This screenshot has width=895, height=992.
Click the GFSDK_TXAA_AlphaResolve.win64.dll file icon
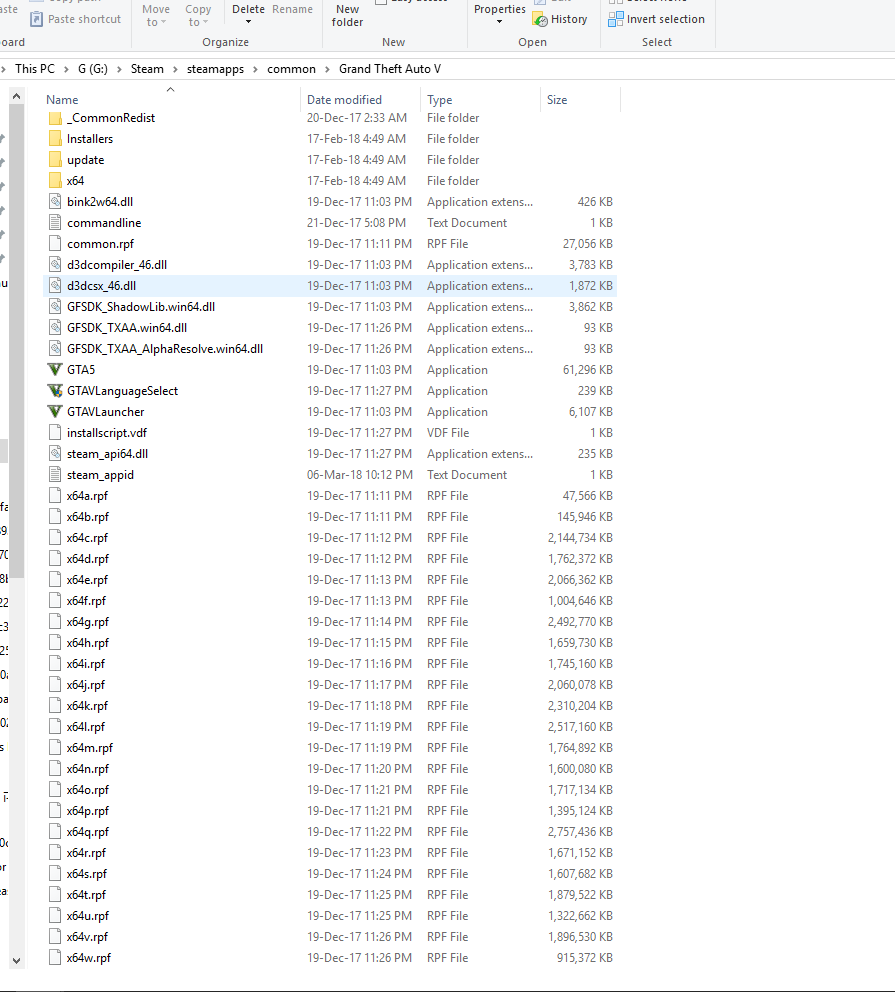tap(55, 349)
